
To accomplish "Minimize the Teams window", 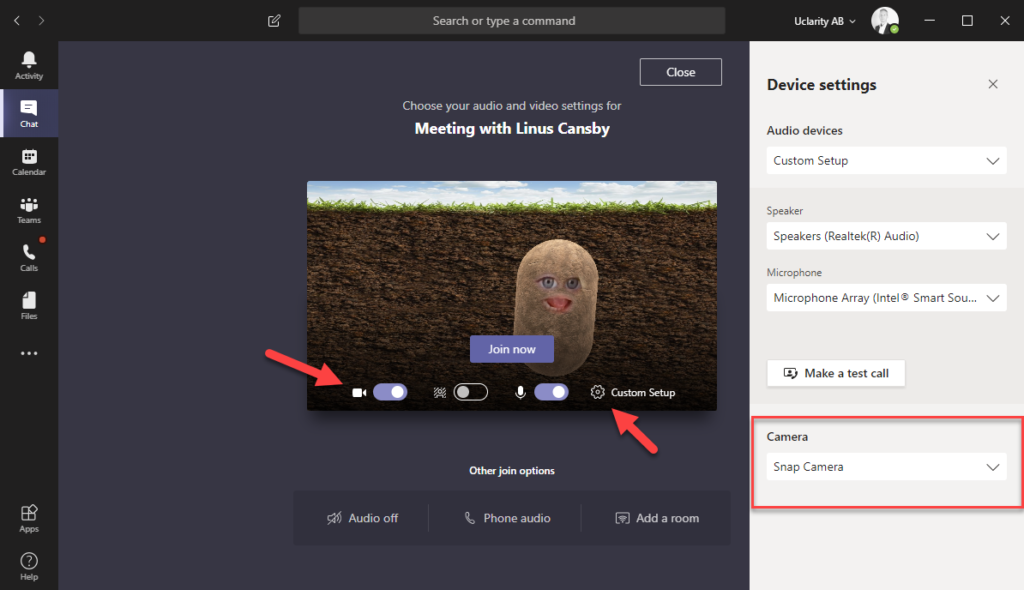I will click(x=929, y=21).
